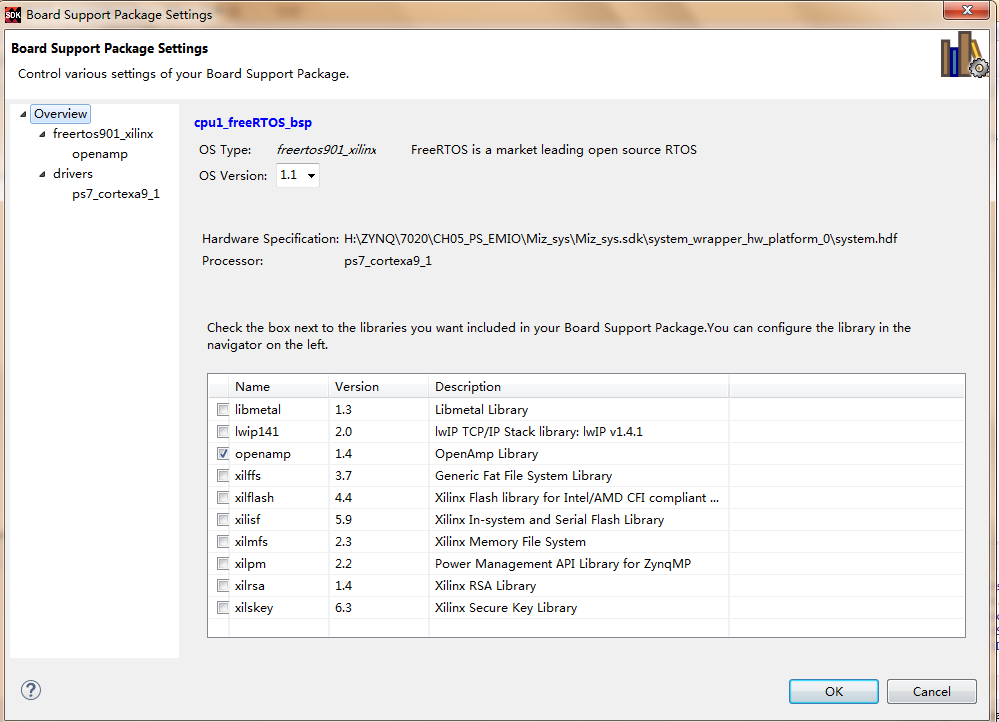
Task: Click the xilflash library name
Action: pos(254,498)
